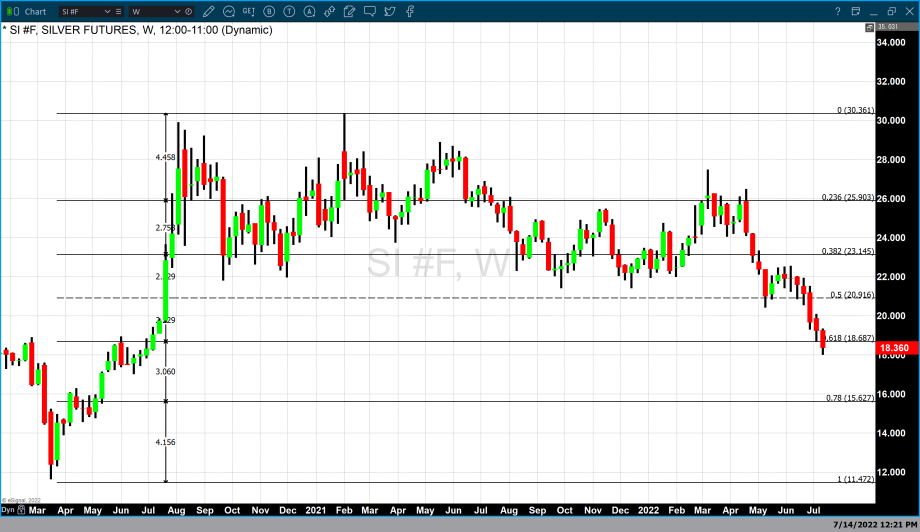Screen dimensions: 920x532
Task: Click the circled B toolbar icon
Action: (x=268, y=11)
